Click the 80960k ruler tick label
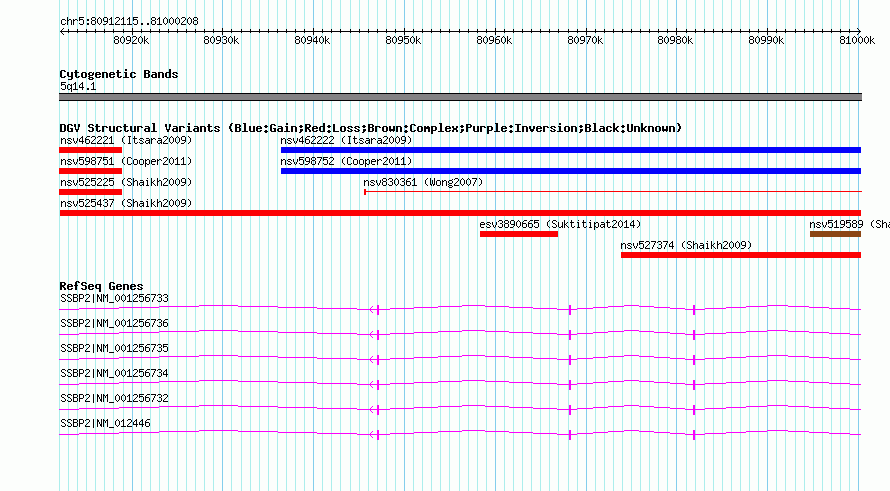 494,40
